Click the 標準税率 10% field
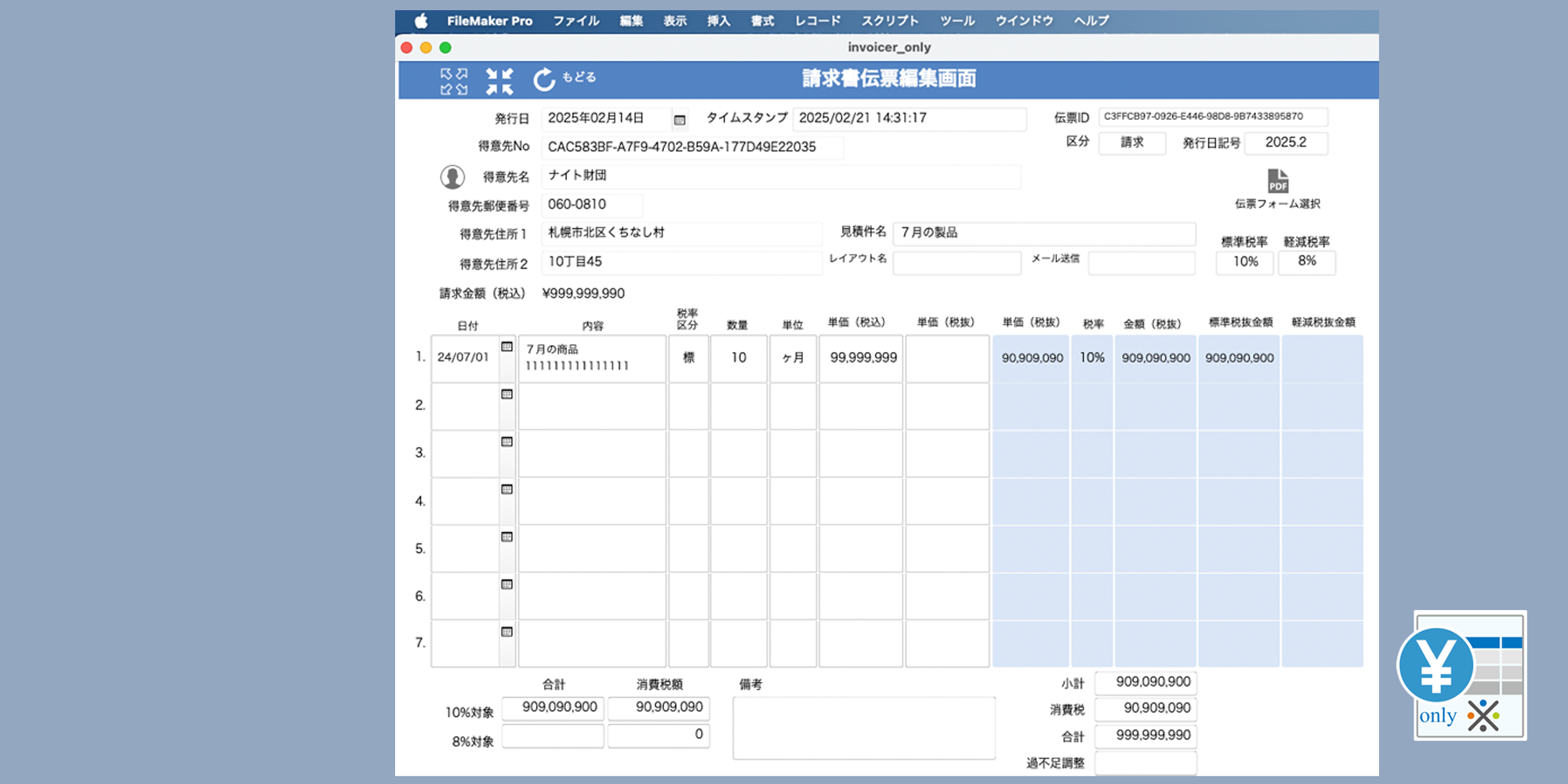 point(1245,262)
